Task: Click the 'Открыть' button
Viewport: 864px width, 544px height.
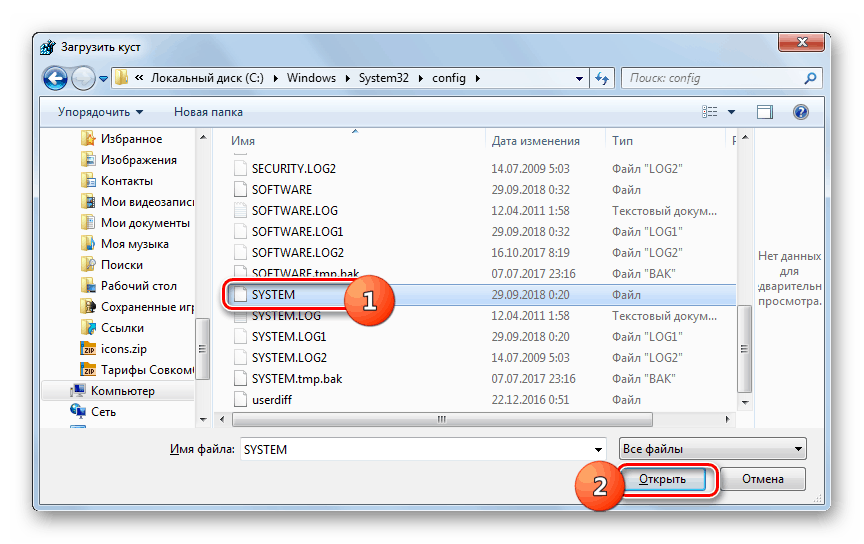Action: [x=662, y=479]
